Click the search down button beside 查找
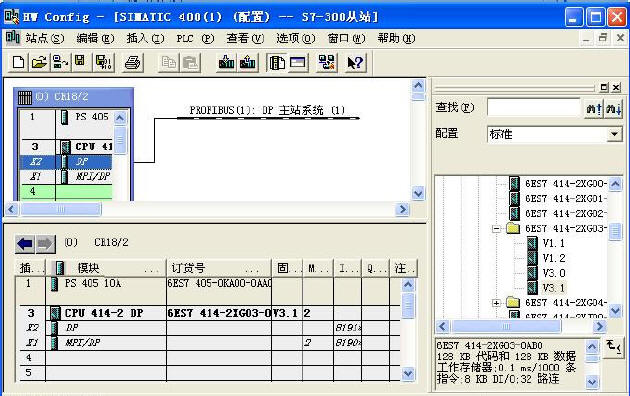 [614, 109]
